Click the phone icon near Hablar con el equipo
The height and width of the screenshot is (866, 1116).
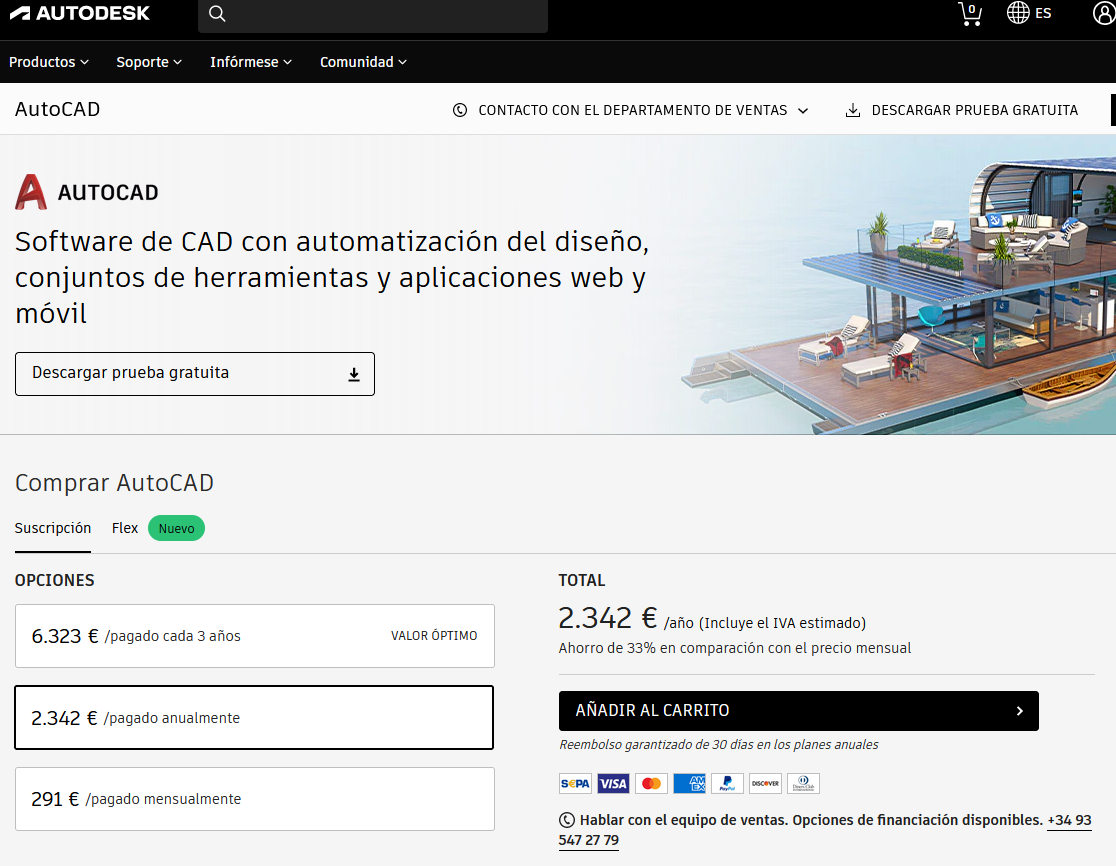pyautogui.click(x=567, y=820)
